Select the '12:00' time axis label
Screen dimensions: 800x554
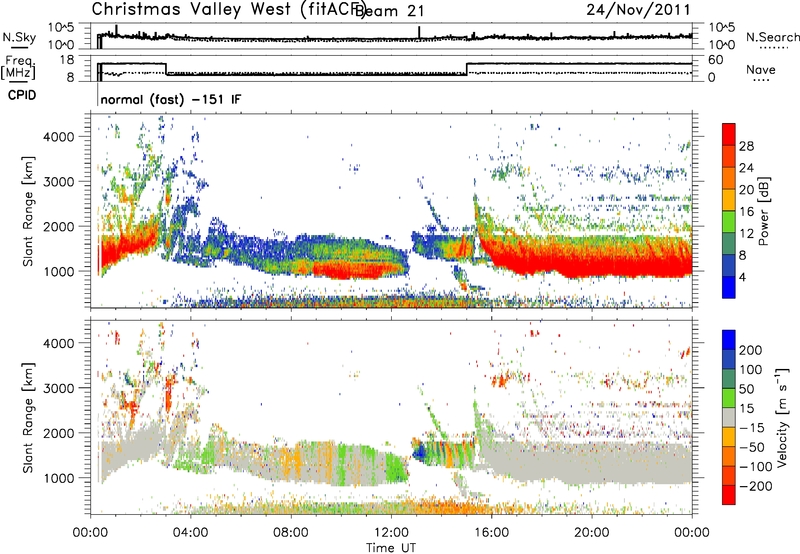pyautogui.click(x=391, y=533)
